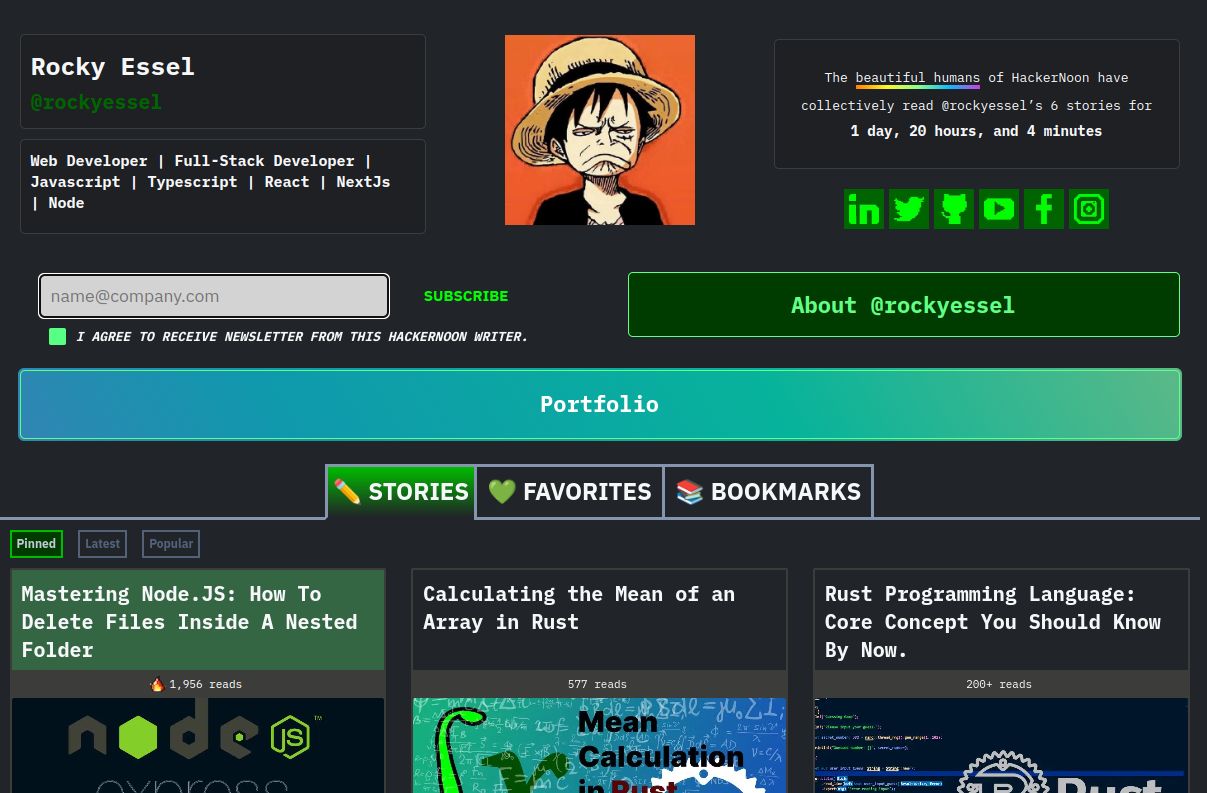This screenshot has height=793, width=1207.
Task: Open the Mastering Node.JS story title
Action: pyautogui.click(x=189, y=621)
